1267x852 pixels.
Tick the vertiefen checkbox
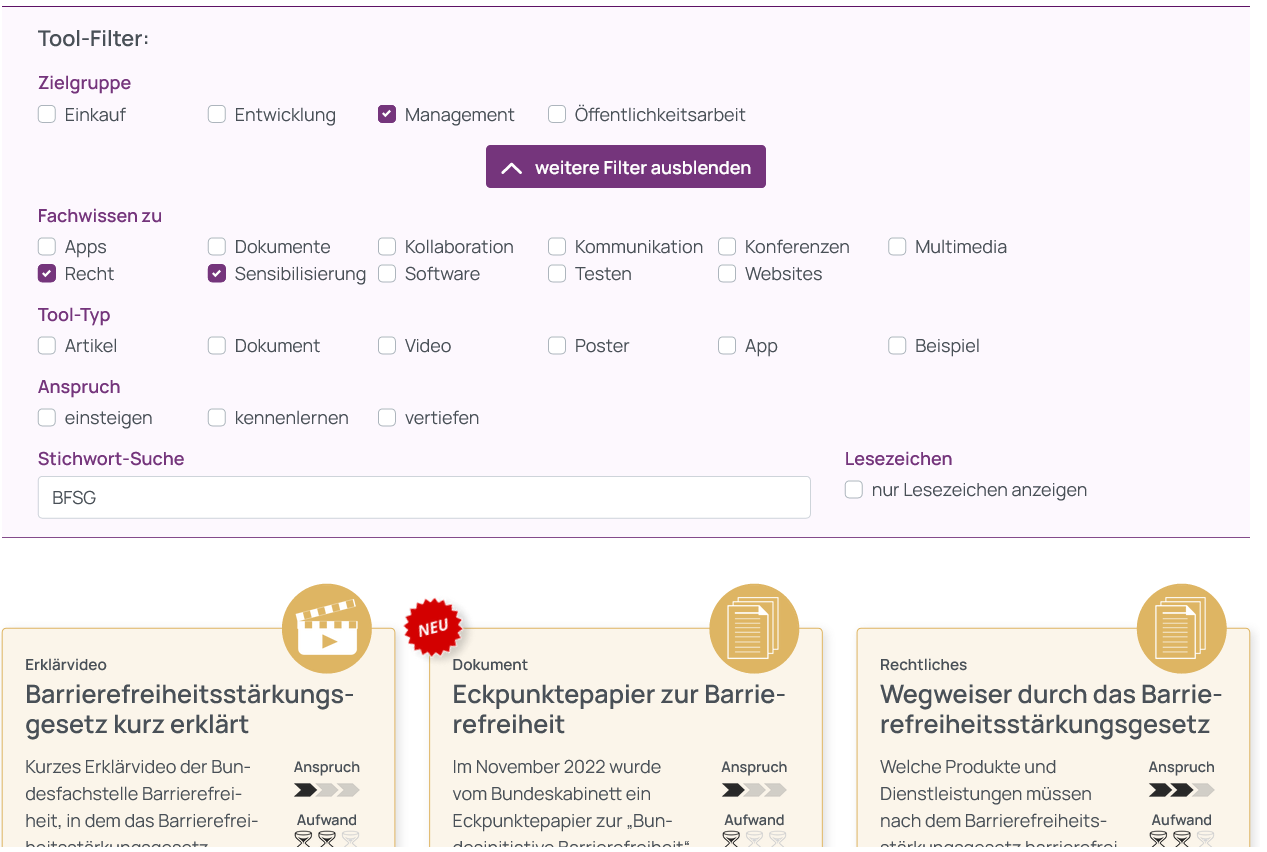tap(387, 417)
